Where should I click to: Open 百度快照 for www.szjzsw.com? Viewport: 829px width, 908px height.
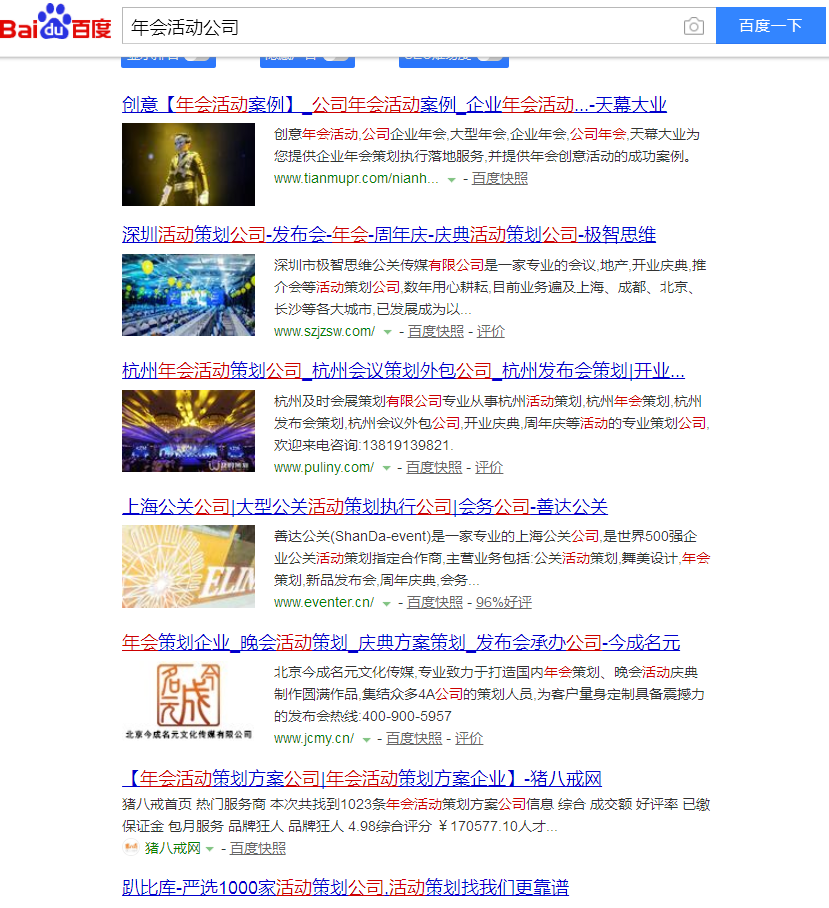436,331
